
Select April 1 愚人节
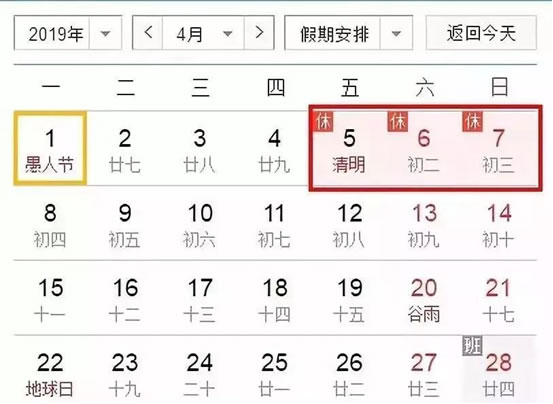click(x=50, y=148)
